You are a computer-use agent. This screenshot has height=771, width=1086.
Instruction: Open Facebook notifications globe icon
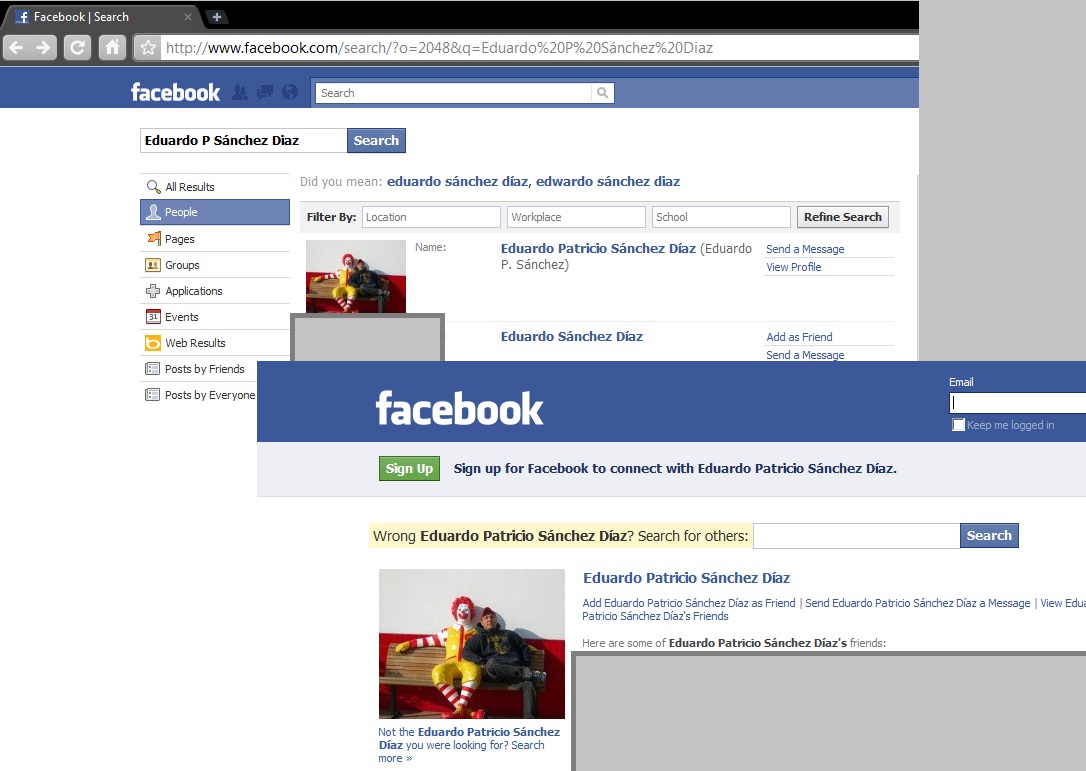click(290, 93)
